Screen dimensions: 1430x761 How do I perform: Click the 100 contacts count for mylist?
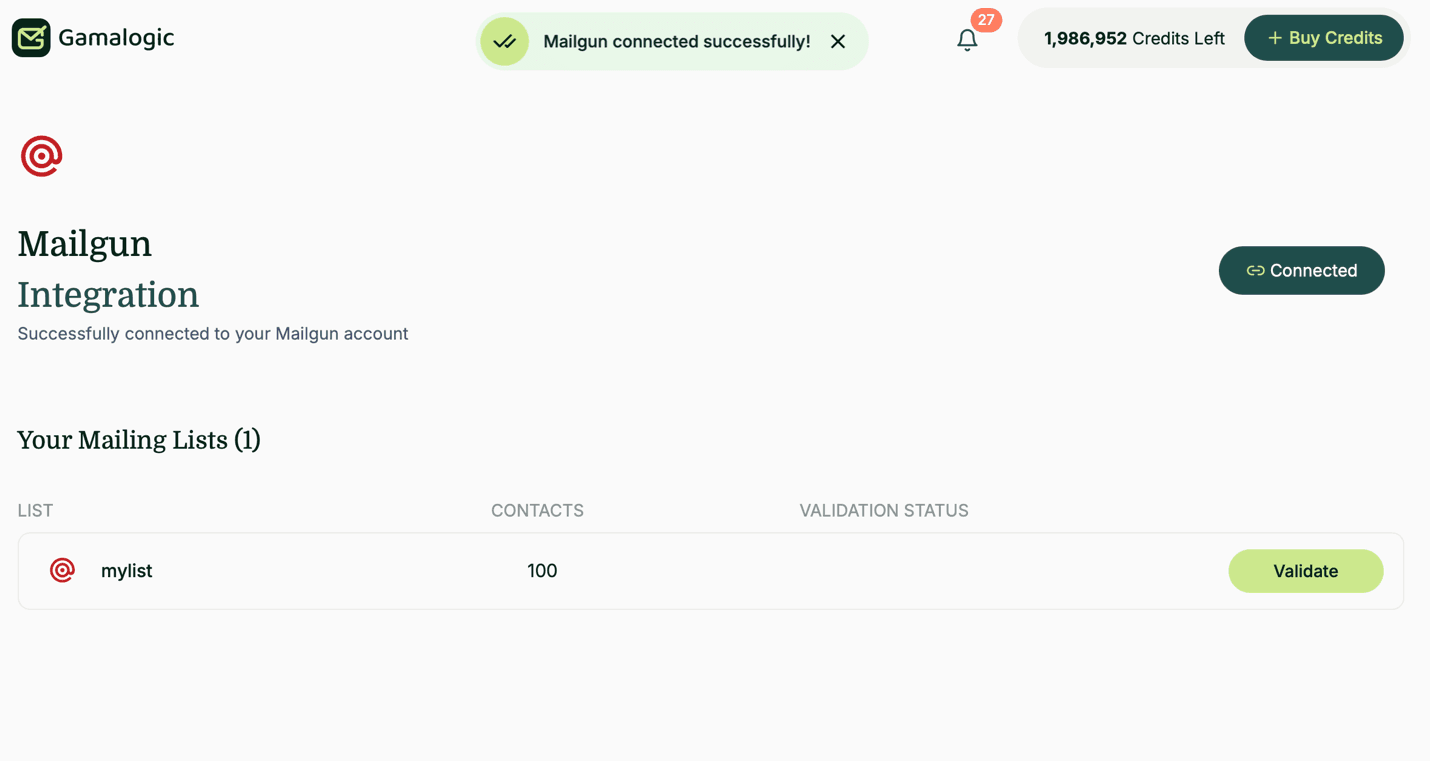[542, 571]
